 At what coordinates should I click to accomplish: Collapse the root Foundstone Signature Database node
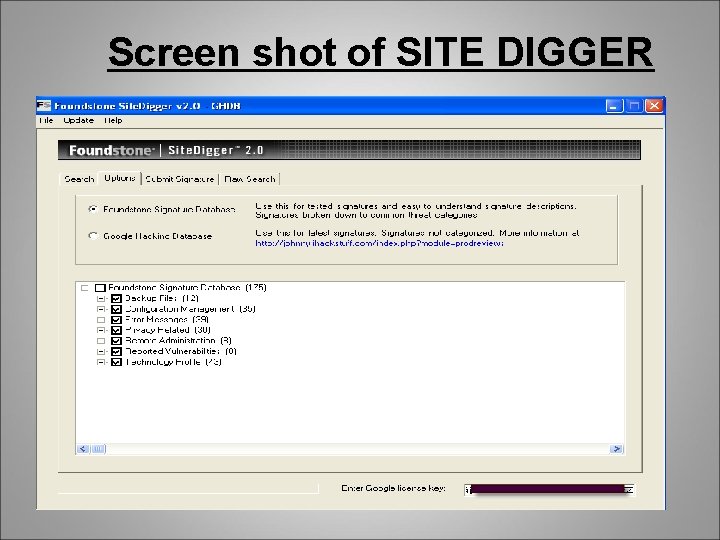pyautogui.click(x=84, y=288)
